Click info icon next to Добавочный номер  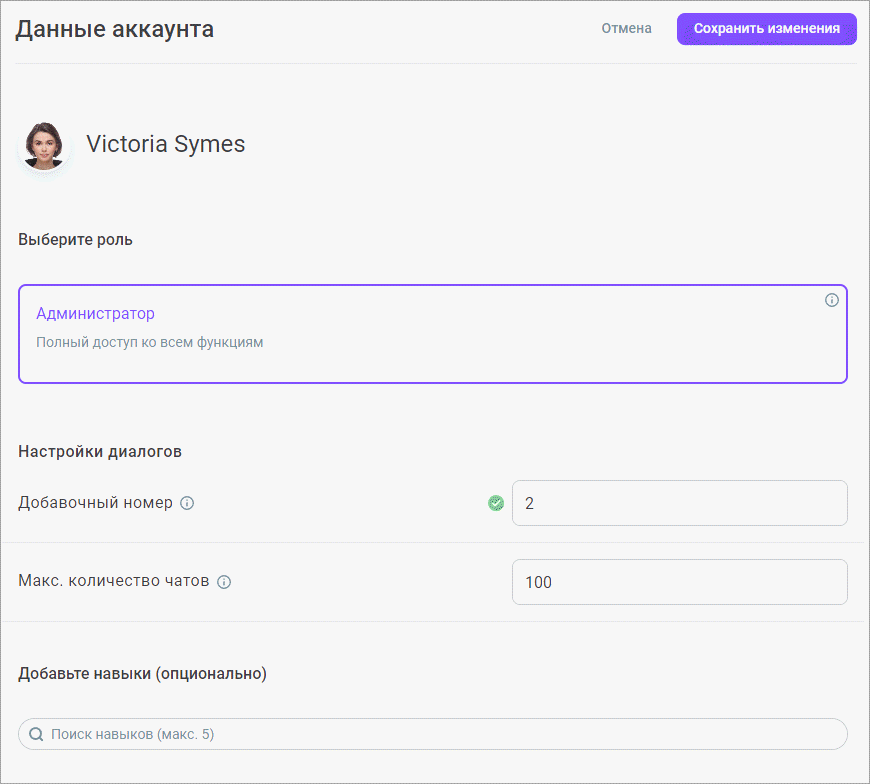(188, 503)
